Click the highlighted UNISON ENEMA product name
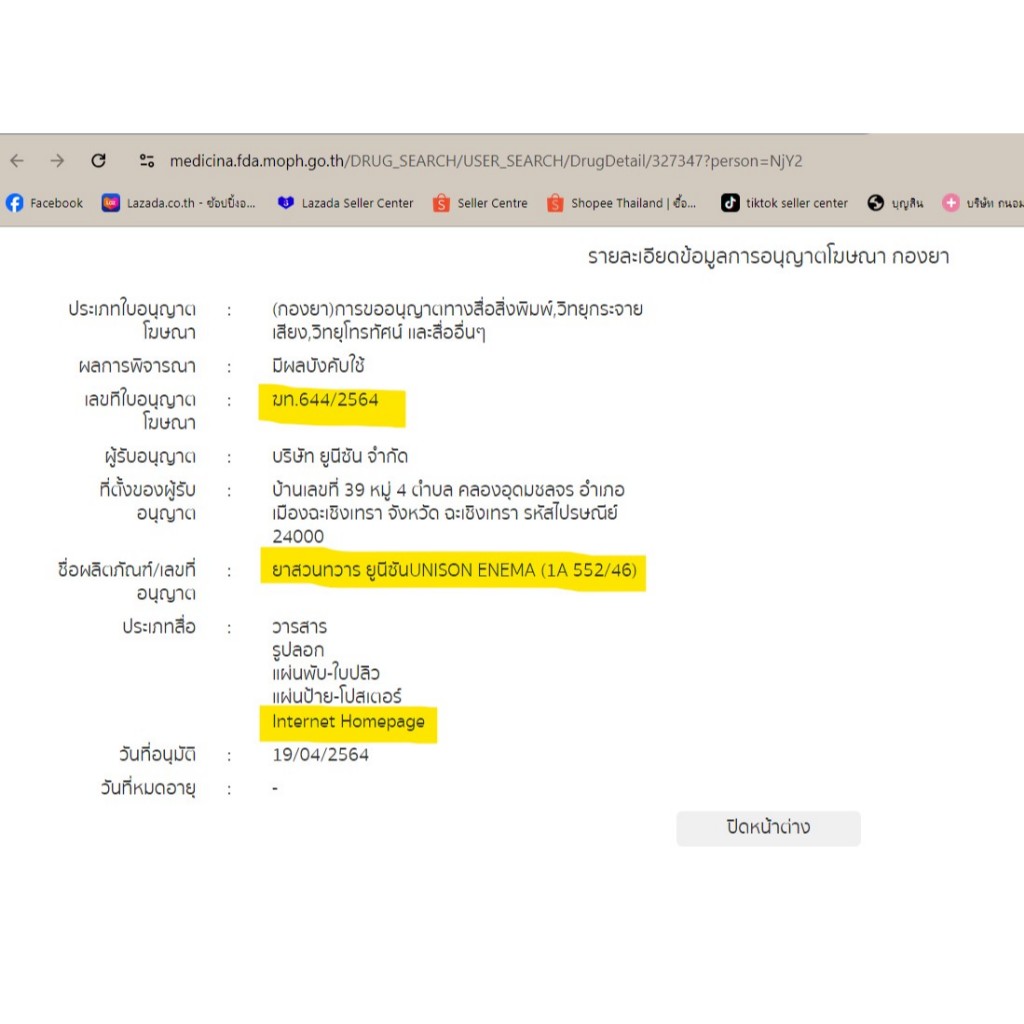 [454, 571]
